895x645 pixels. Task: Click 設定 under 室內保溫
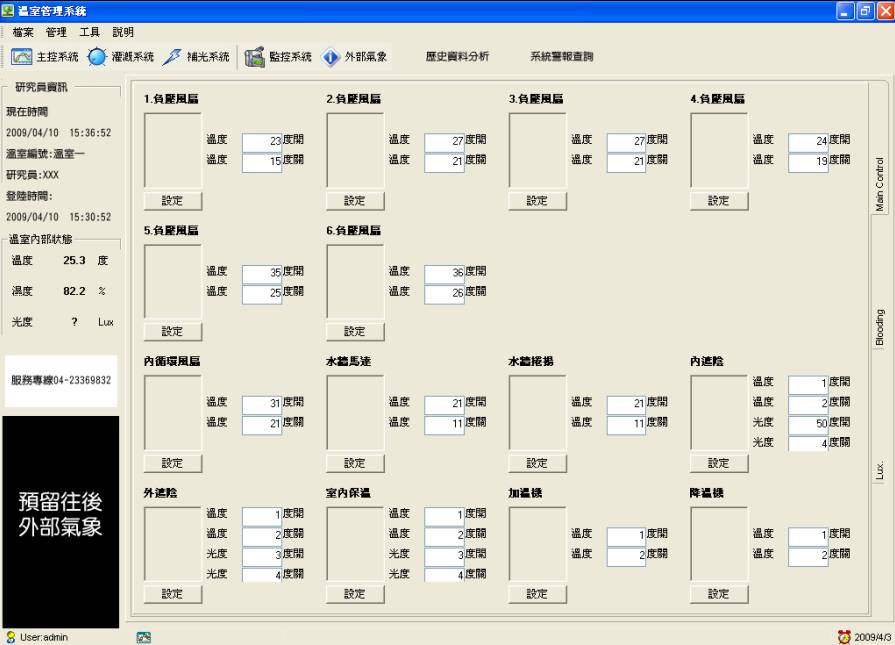click(x=355, y=594)
